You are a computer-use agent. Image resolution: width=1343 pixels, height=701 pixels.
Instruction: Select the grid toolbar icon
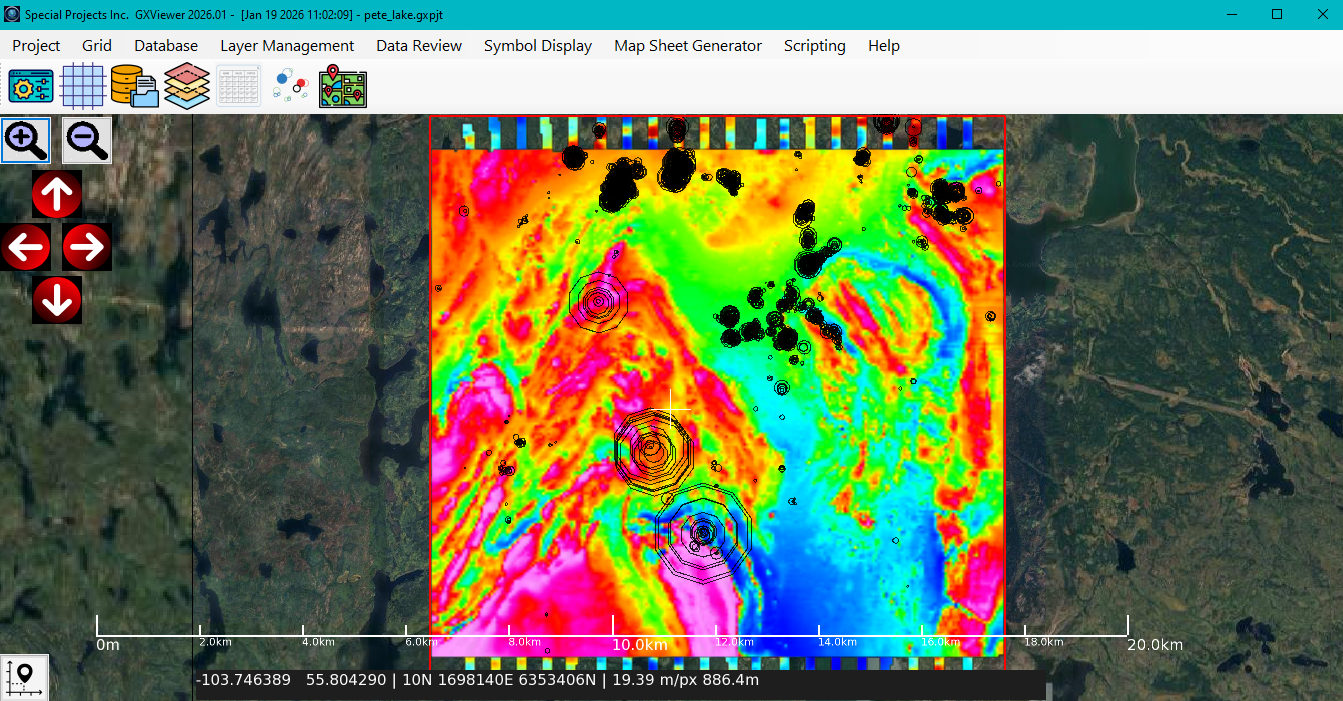coord(82,86)
